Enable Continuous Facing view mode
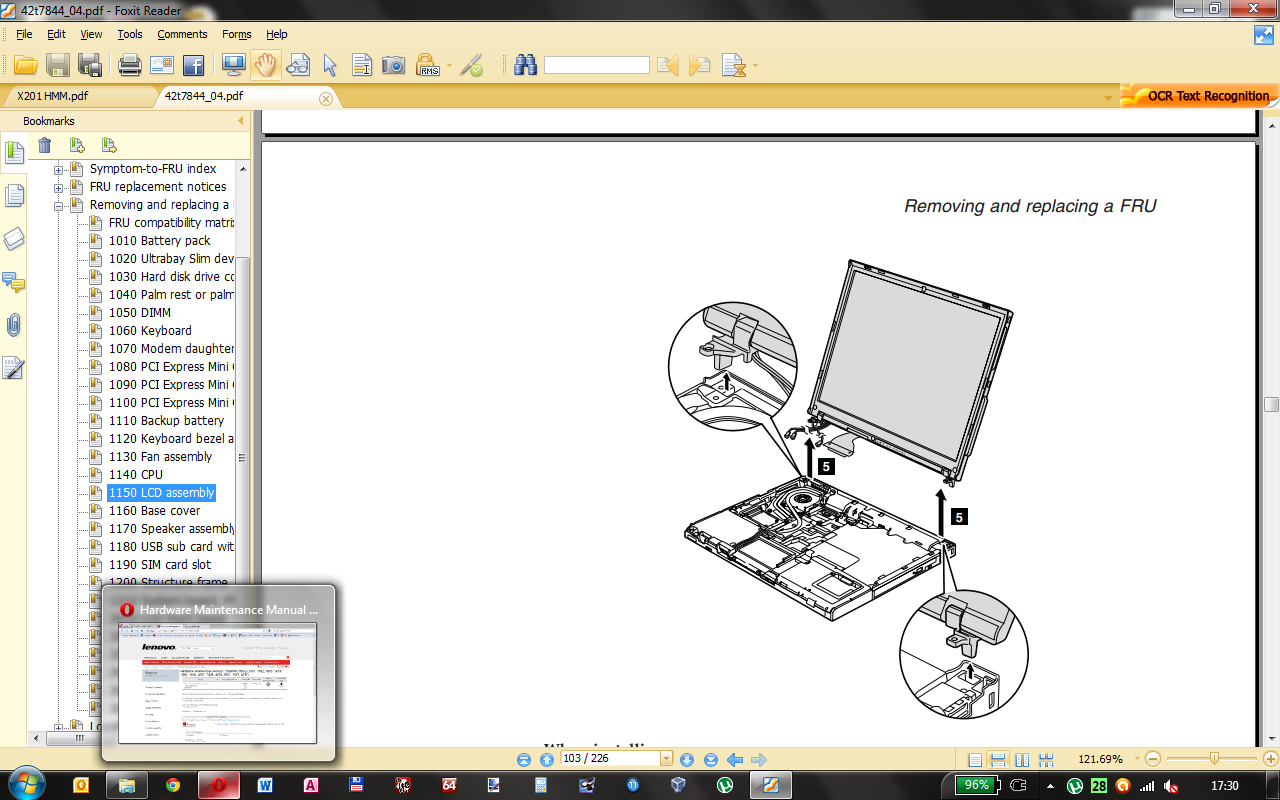This screenshot has width=1280, height=800. 1046,759
